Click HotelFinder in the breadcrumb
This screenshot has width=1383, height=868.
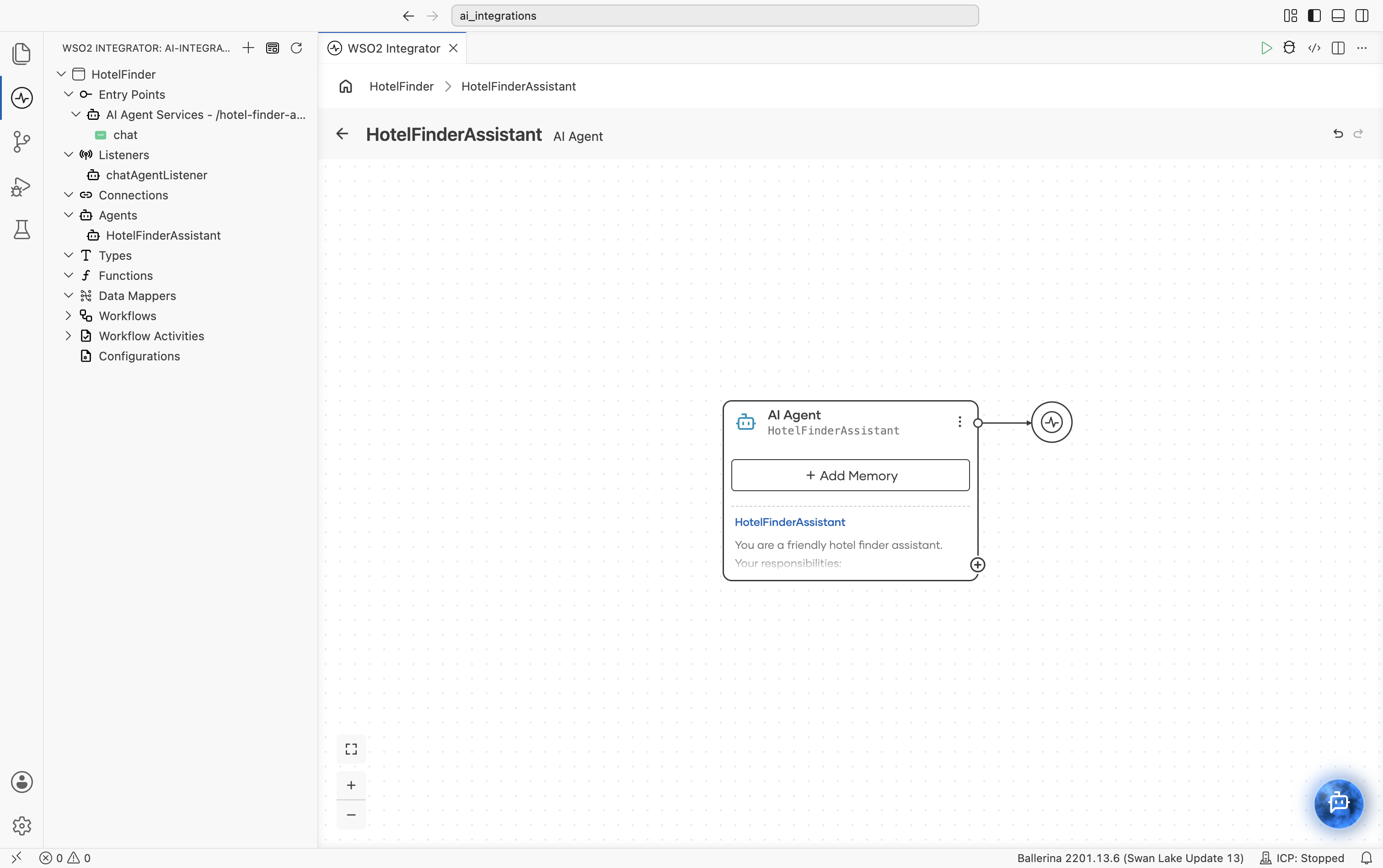(x=401, y=86)
